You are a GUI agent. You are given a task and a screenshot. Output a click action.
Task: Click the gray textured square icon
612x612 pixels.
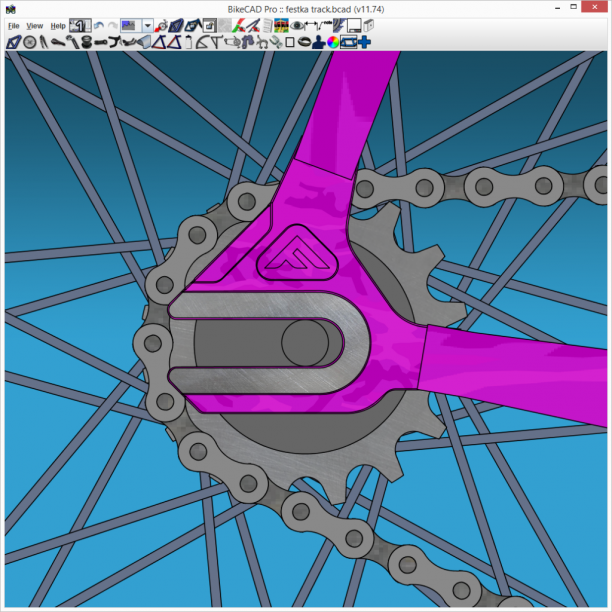225,26
